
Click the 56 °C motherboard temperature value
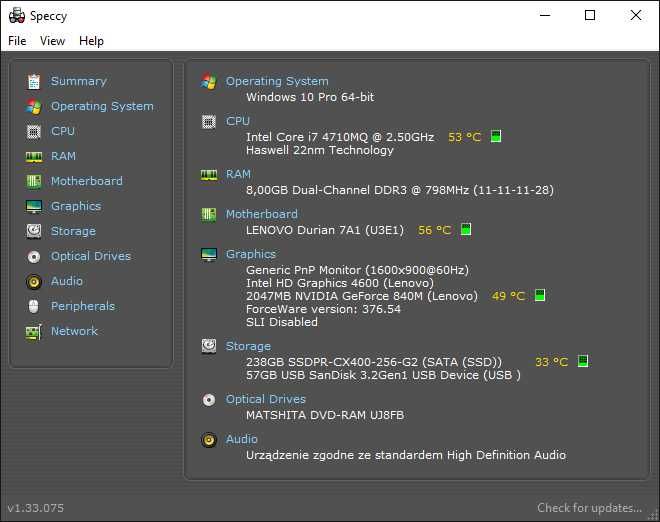click(x=434, y=230)
